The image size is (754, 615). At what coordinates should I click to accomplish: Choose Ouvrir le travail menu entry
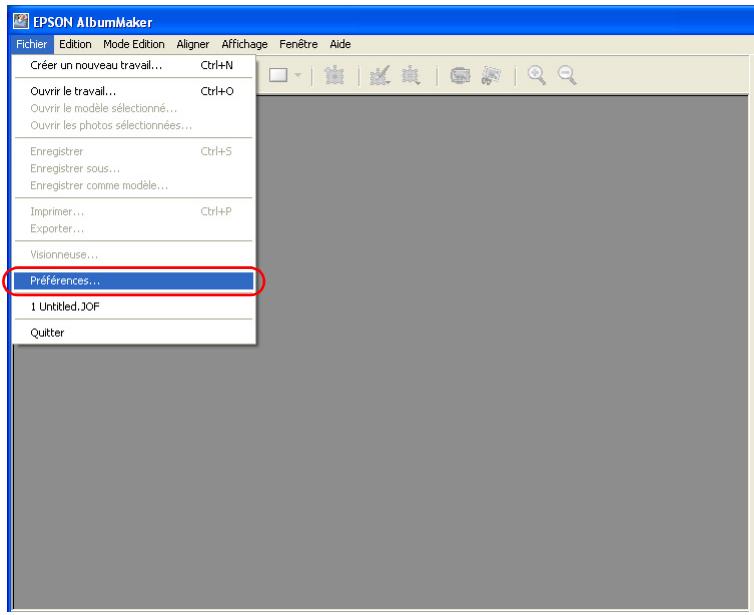click(x=134, y=91)
